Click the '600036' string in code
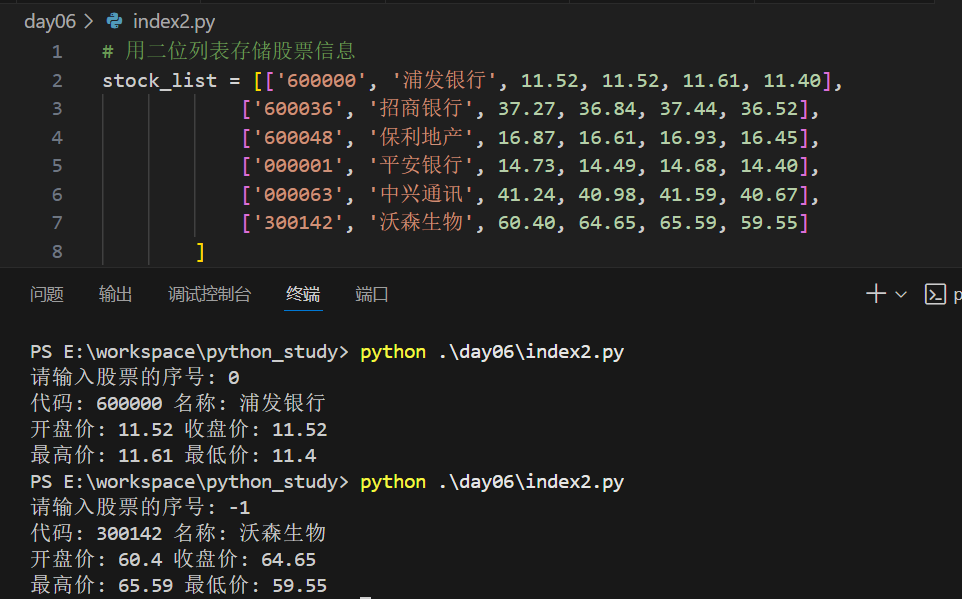 click(298, 109)
